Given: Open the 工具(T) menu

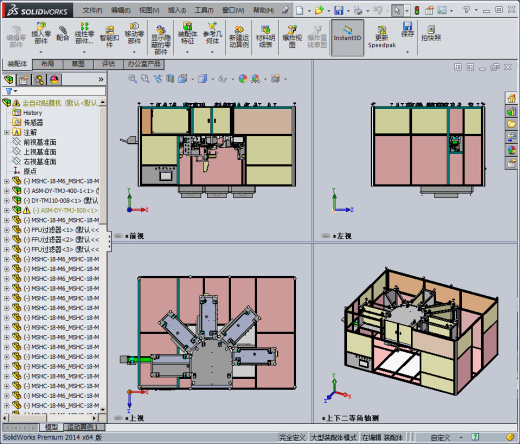Looking at the screenshot, I should point(204,11).
